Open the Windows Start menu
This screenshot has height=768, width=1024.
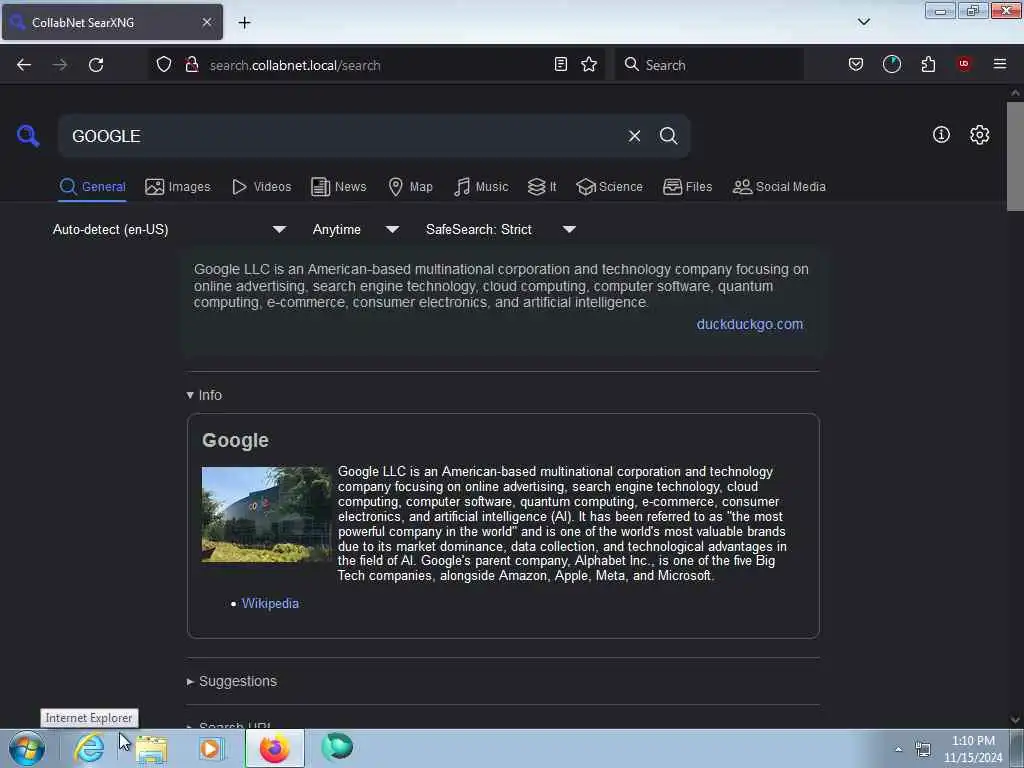(27, 748)
